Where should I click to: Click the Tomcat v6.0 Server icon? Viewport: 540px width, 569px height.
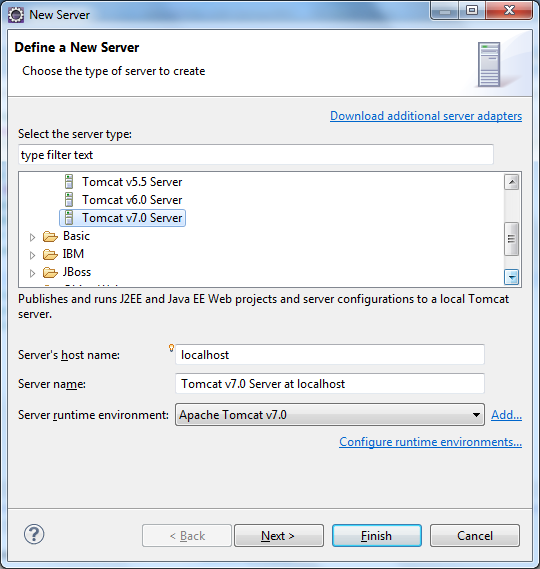pyautogui.click(x=69, y=200)
